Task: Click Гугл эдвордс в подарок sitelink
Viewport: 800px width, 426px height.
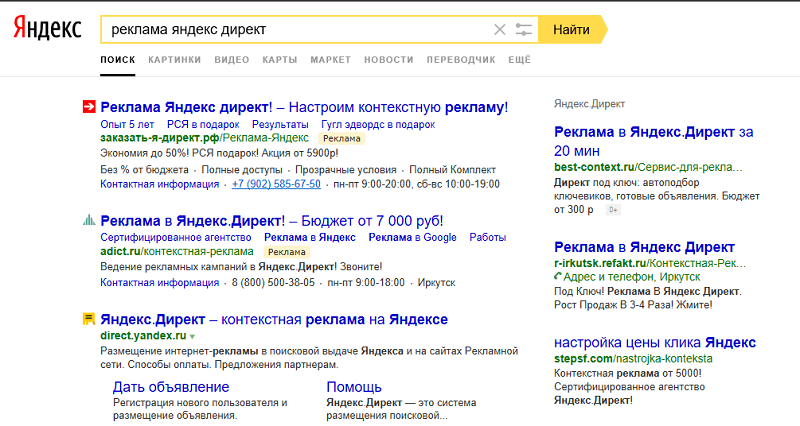Action: tap(378, 124)
